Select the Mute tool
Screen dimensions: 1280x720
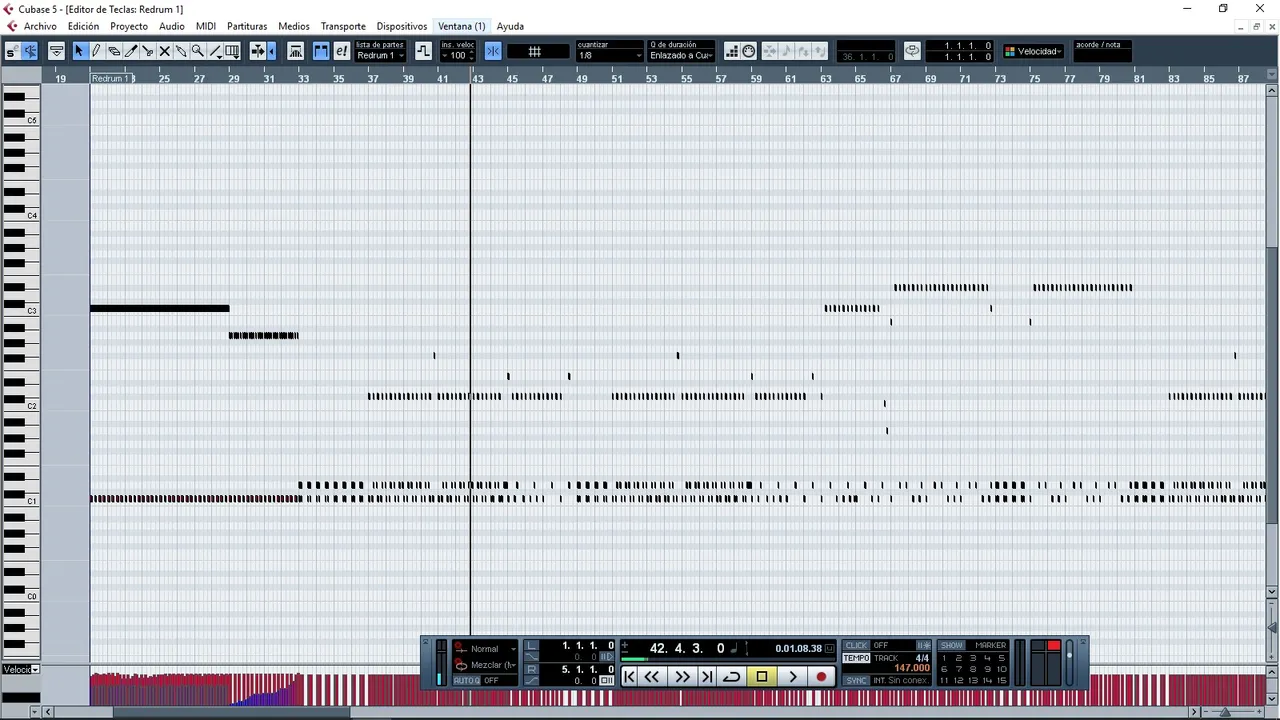tap(164, 51)
